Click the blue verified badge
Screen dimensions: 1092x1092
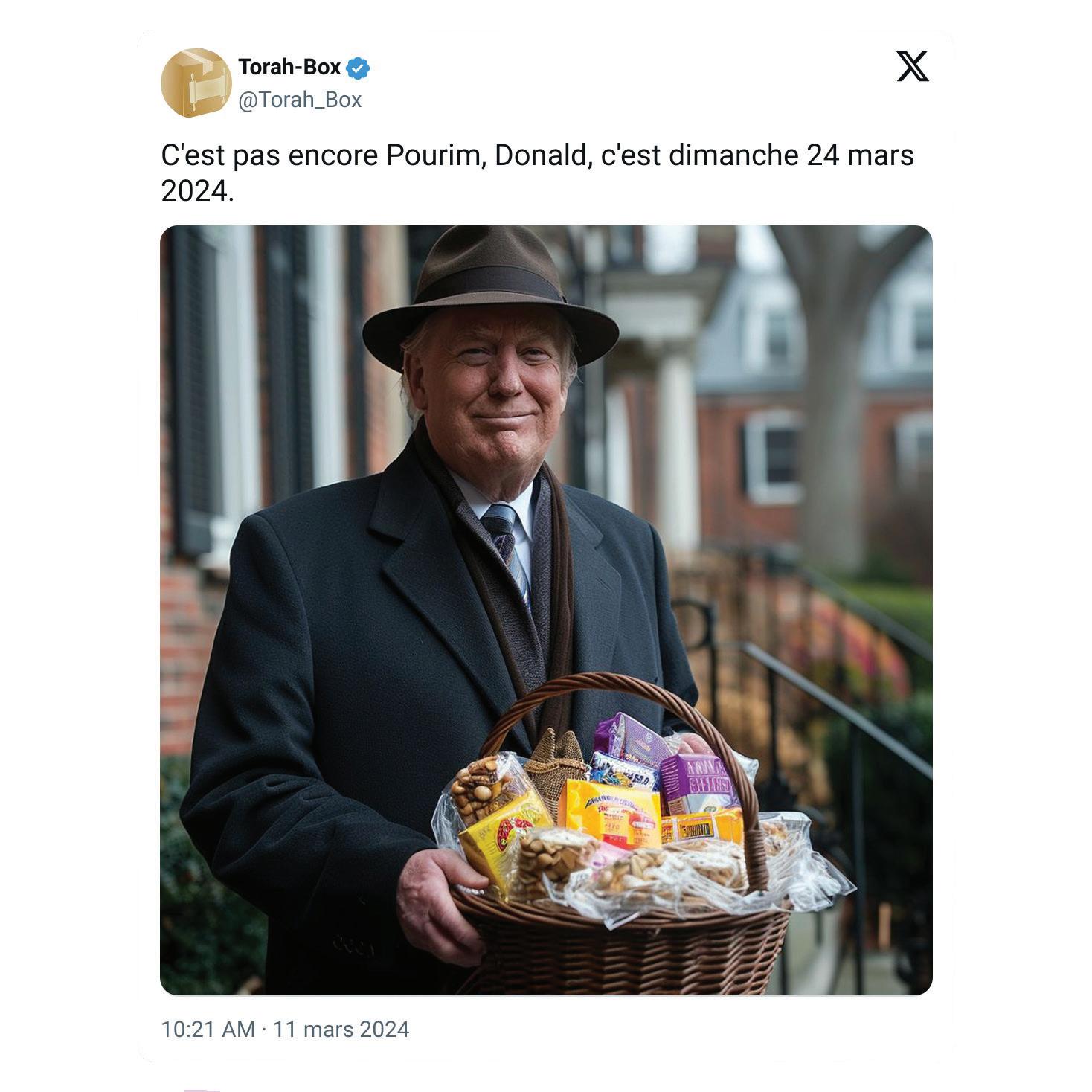[359, 68]
